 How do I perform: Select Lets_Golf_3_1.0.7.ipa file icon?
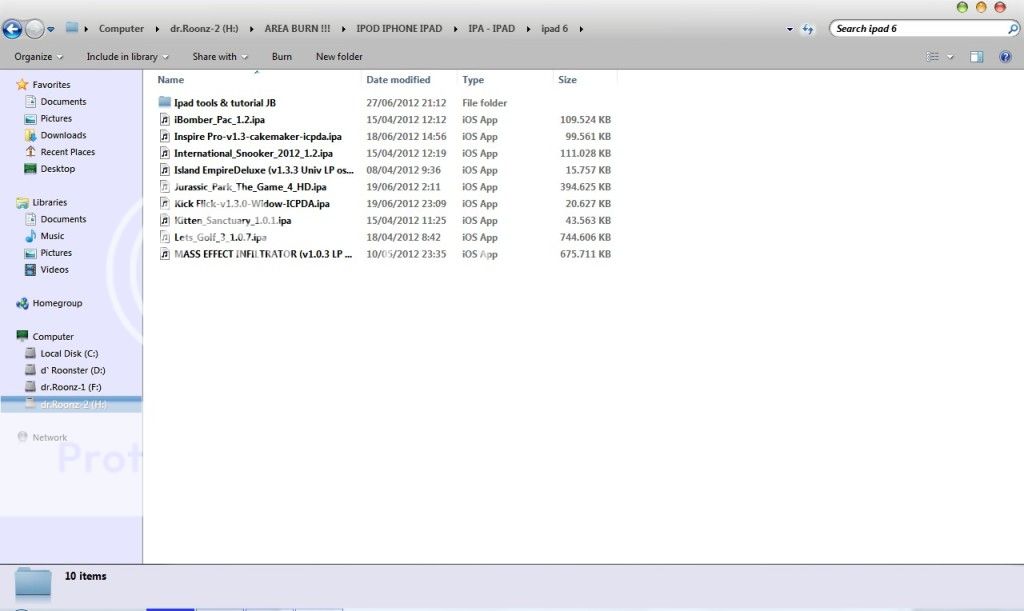click(165, 238)
